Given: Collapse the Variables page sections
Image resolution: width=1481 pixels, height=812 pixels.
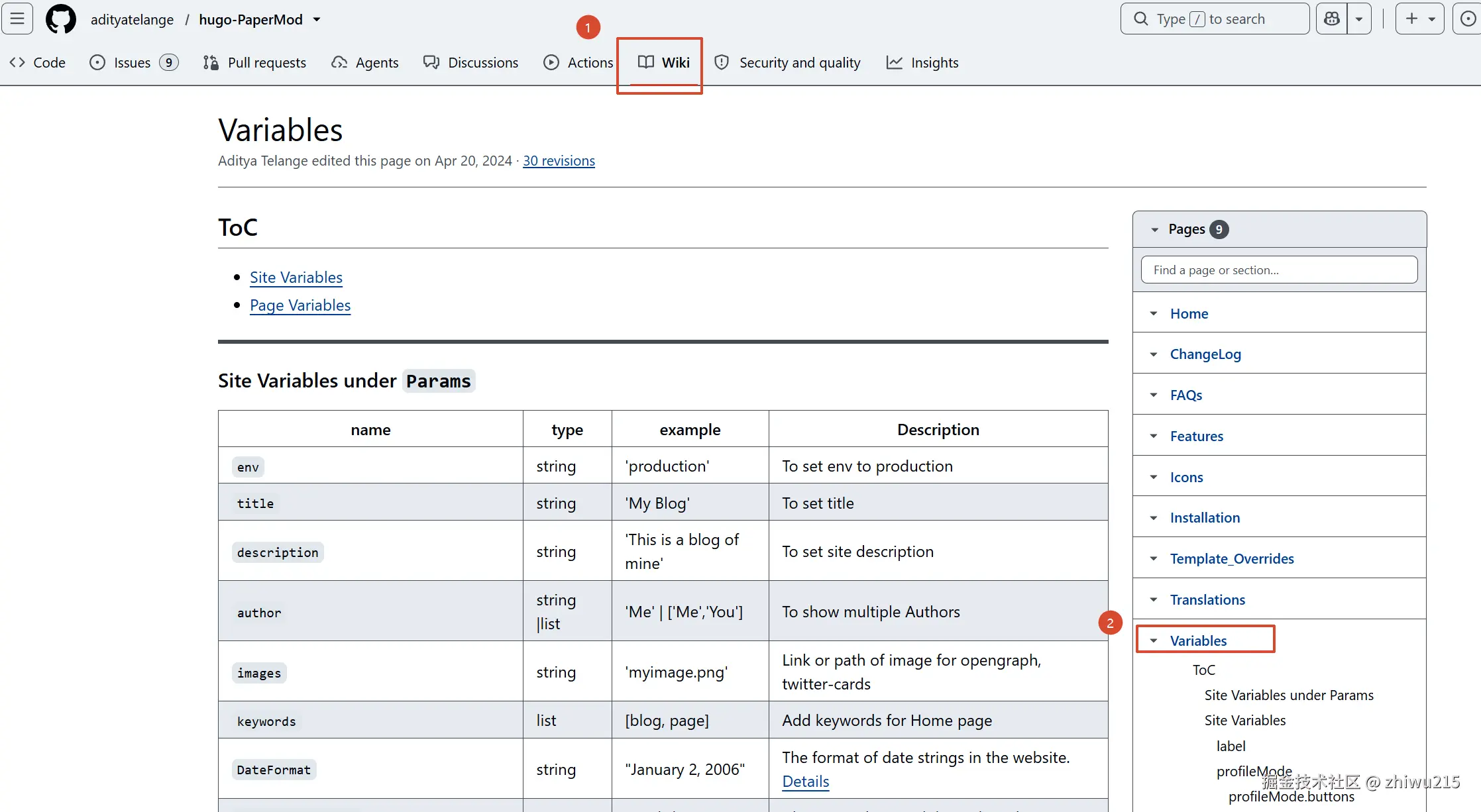Looking at the screenshot, I should coord(1154,641).
